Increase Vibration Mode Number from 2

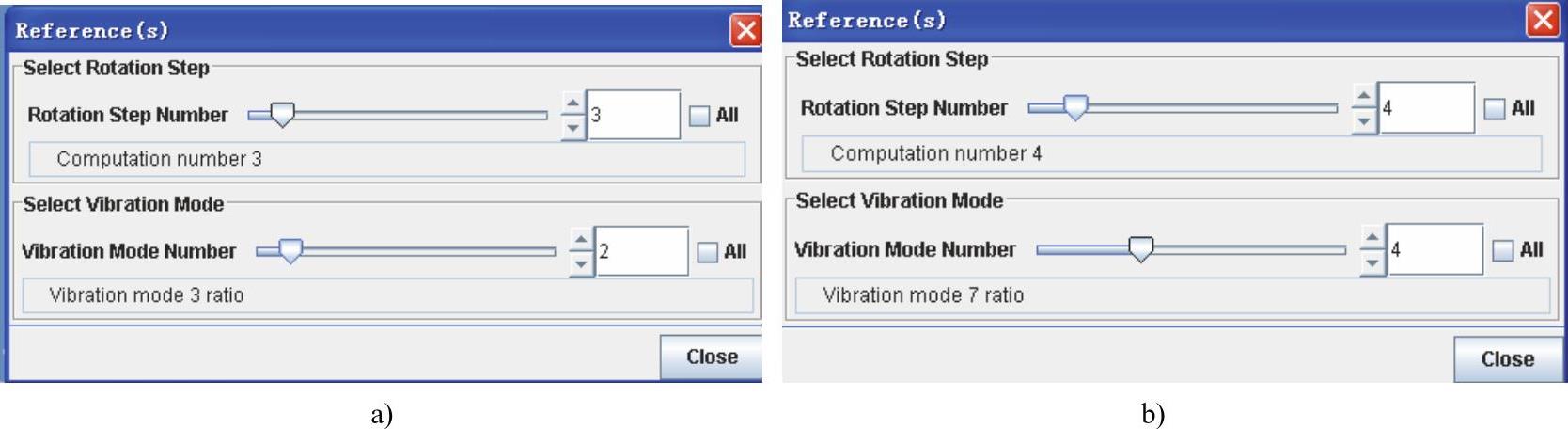coord(581,241)
